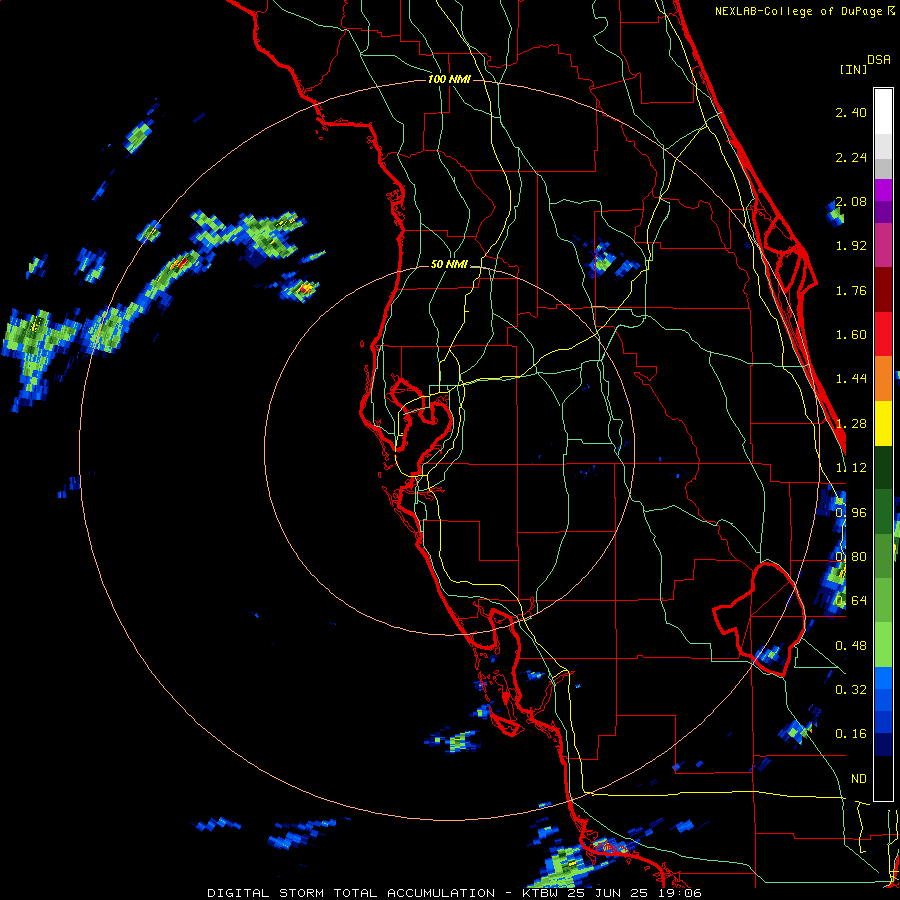Select the pink swatch beside 1.92

pyautogui.click(x=883, y=245)
